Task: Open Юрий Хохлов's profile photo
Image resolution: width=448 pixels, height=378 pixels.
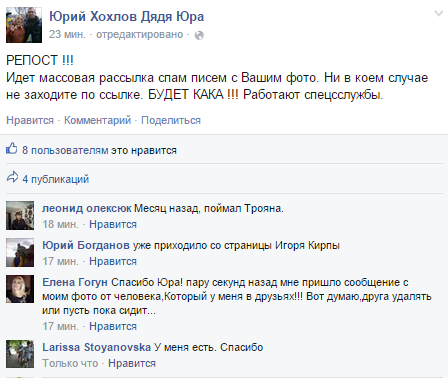Action: pos(24,25)
